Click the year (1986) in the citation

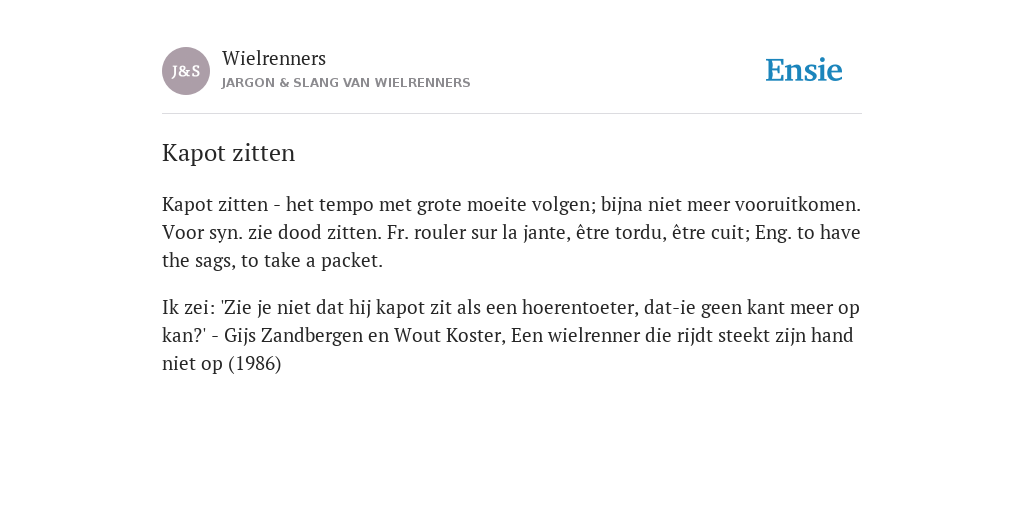pos(255,364)
